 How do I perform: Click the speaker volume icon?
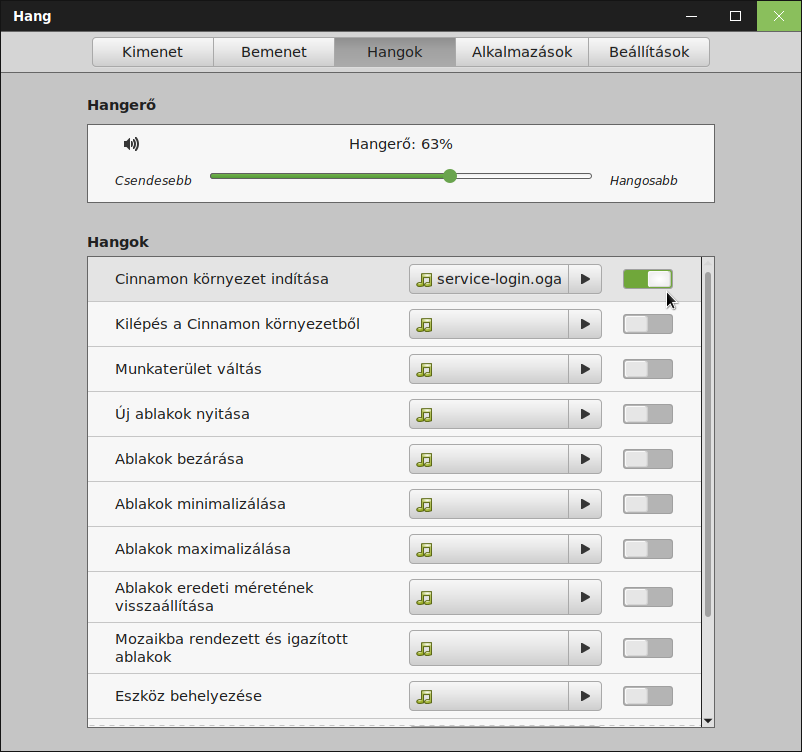tap(131, 144)
